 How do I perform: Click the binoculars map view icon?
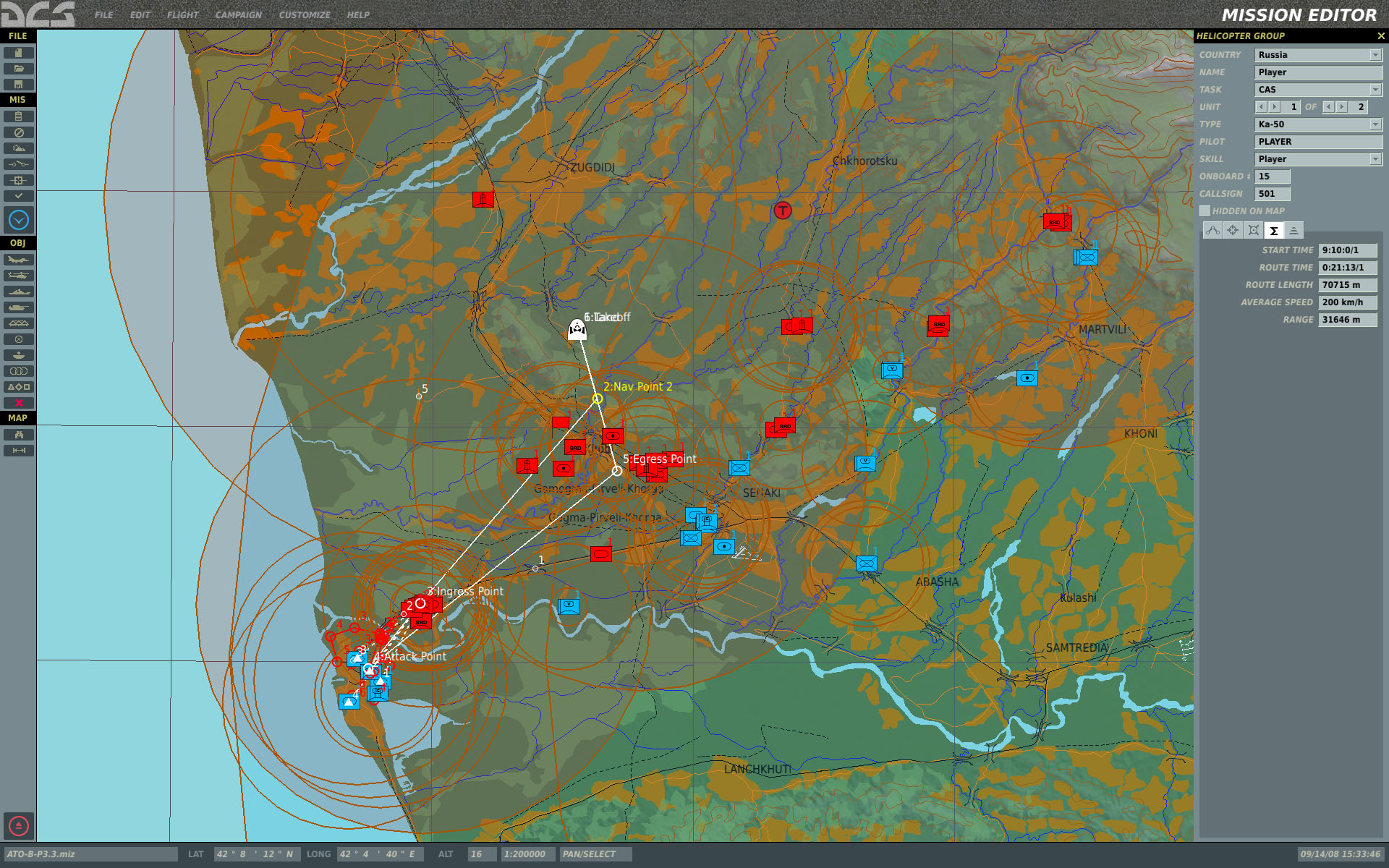click(x=19, y=435)
